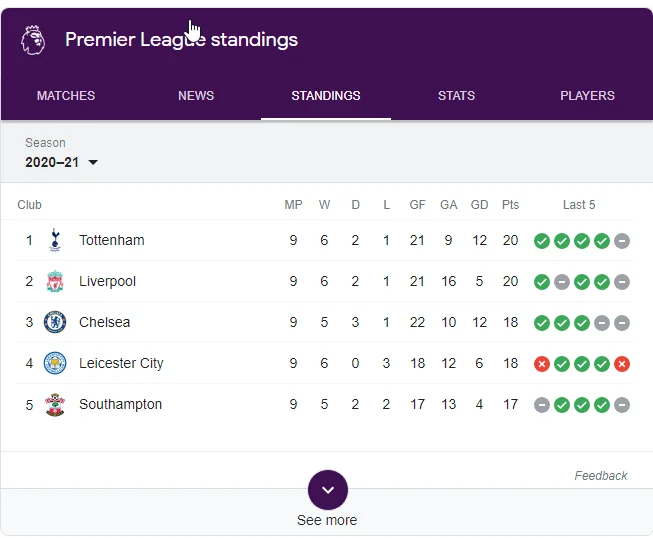Select the Chelsea standings row name
The image size is (653, 538).
pyautogui.click(x=104, y=322)
